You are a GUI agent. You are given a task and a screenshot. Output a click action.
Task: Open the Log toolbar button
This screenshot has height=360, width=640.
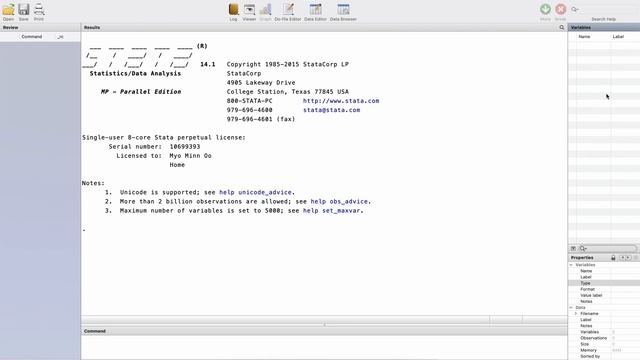pos(233,10)
